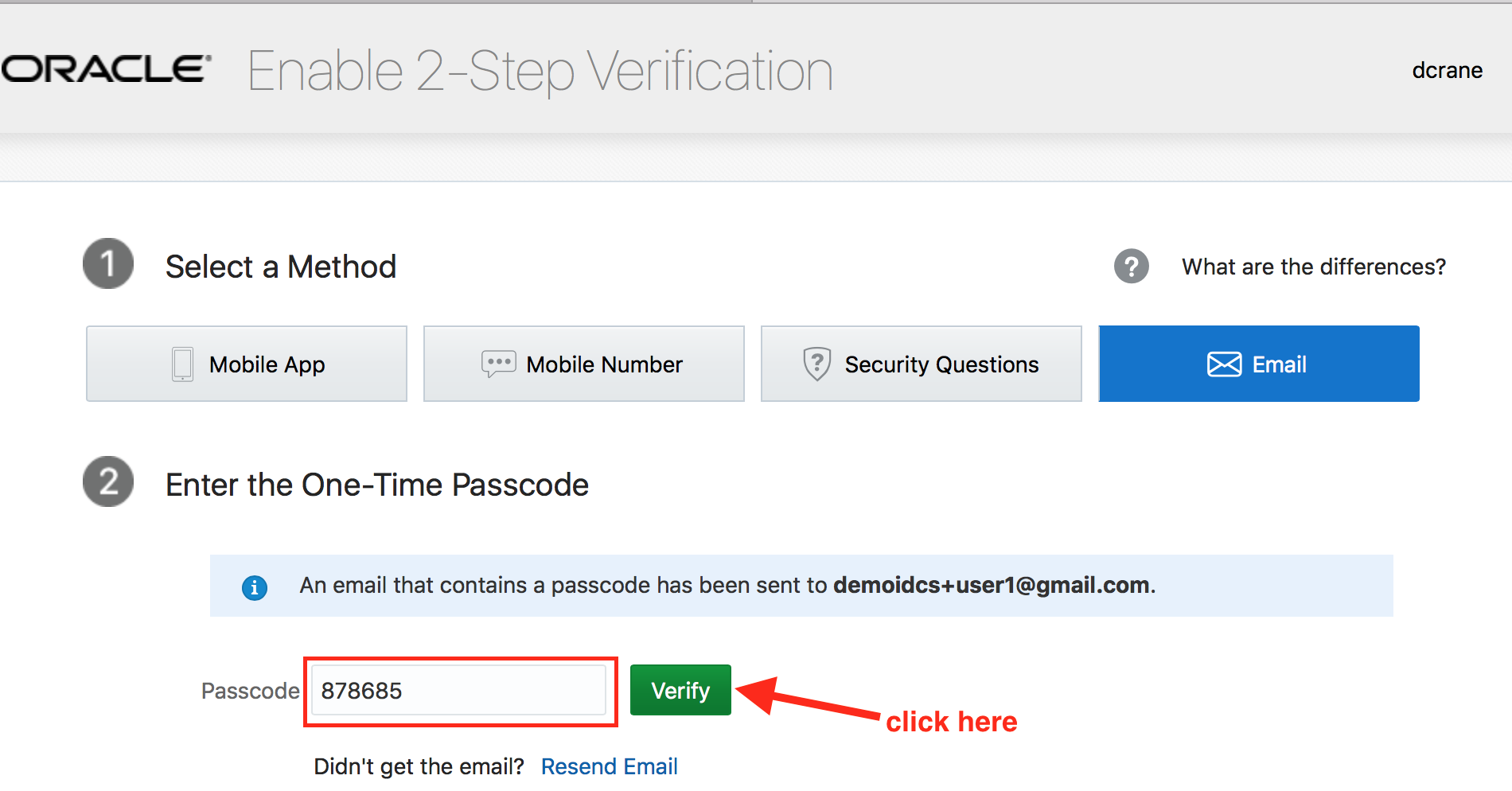1512x791 pixels.
Task: Click the Enable 2-Step Verification page title
Action: 540,71
